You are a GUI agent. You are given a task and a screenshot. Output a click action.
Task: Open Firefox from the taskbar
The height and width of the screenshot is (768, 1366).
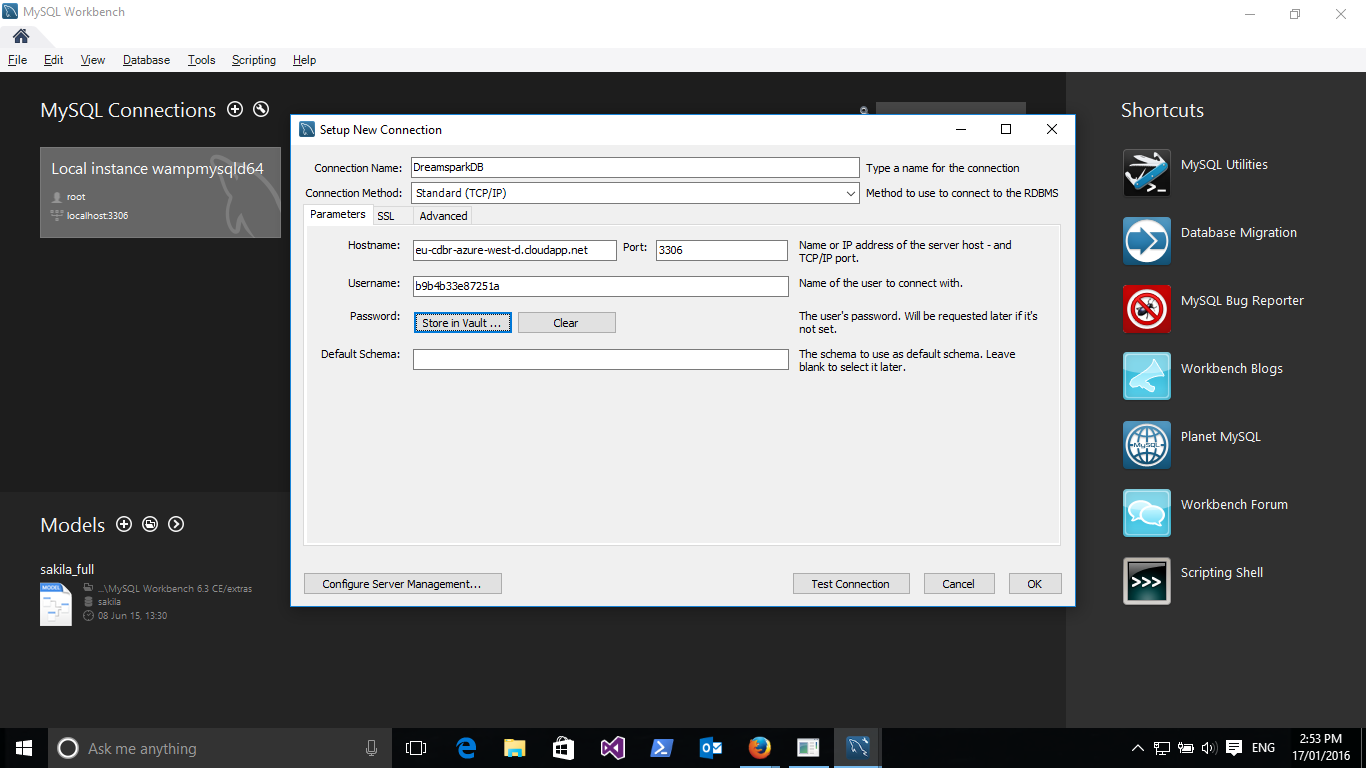click(760, 748)
